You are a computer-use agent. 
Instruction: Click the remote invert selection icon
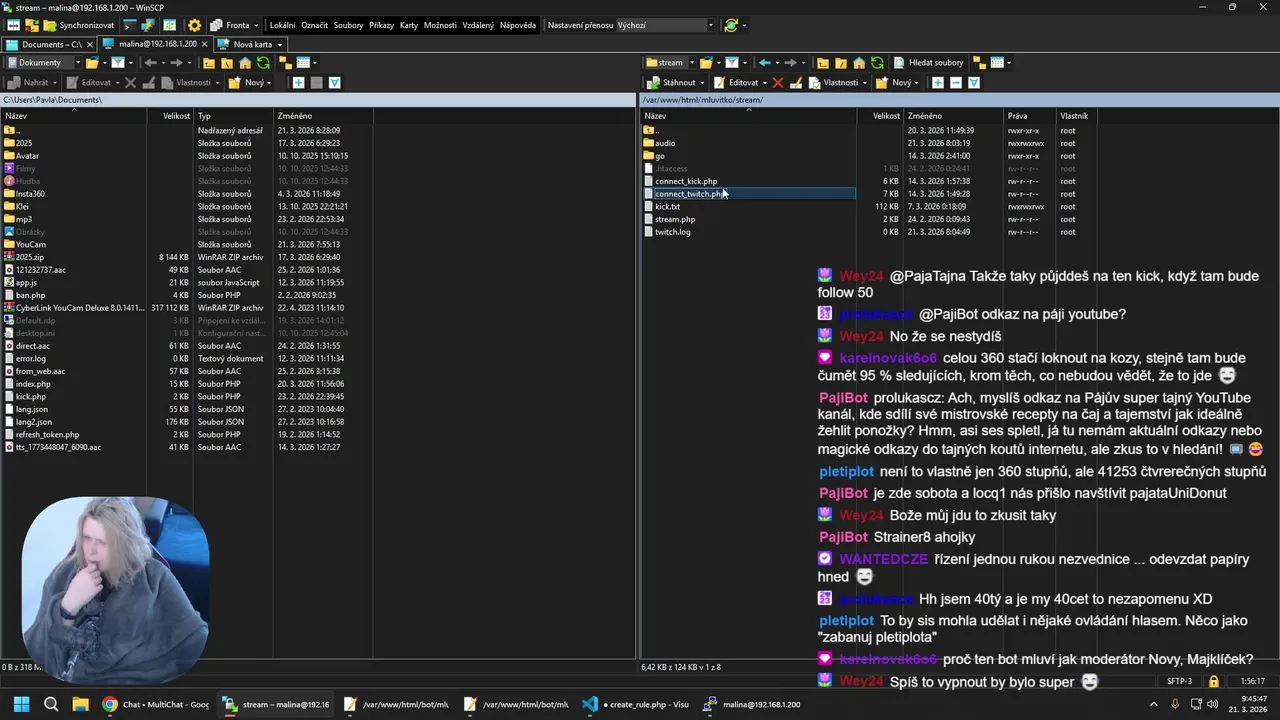(974, 82)
